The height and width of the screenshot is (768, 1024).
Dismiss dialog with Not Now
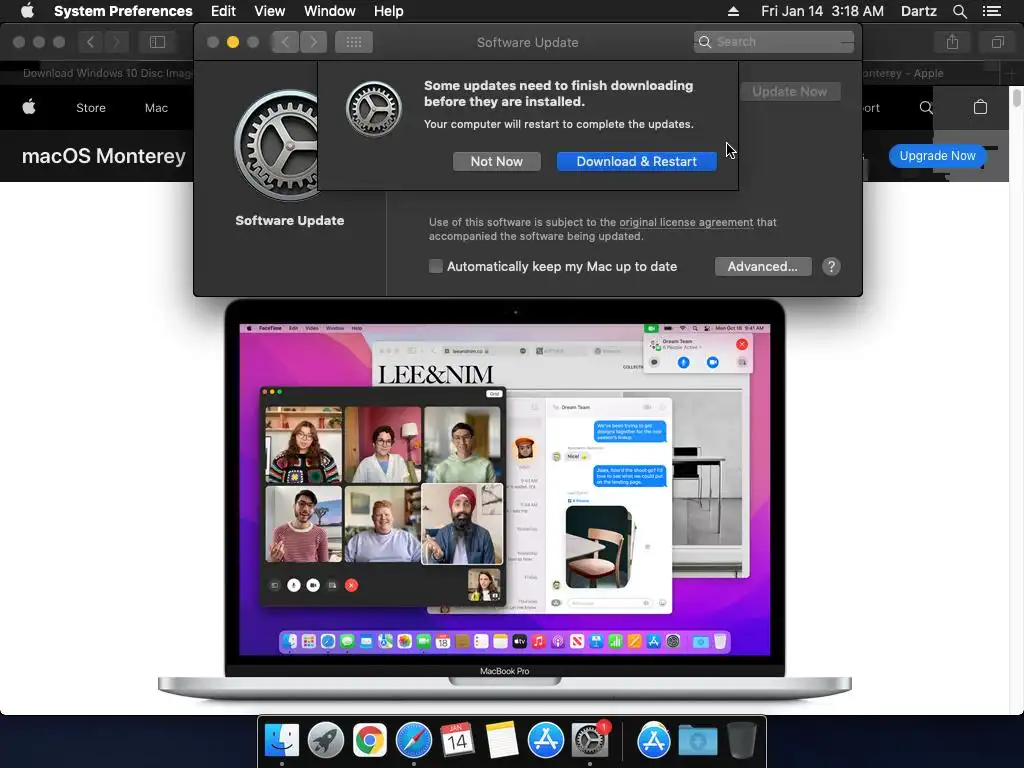496,161
